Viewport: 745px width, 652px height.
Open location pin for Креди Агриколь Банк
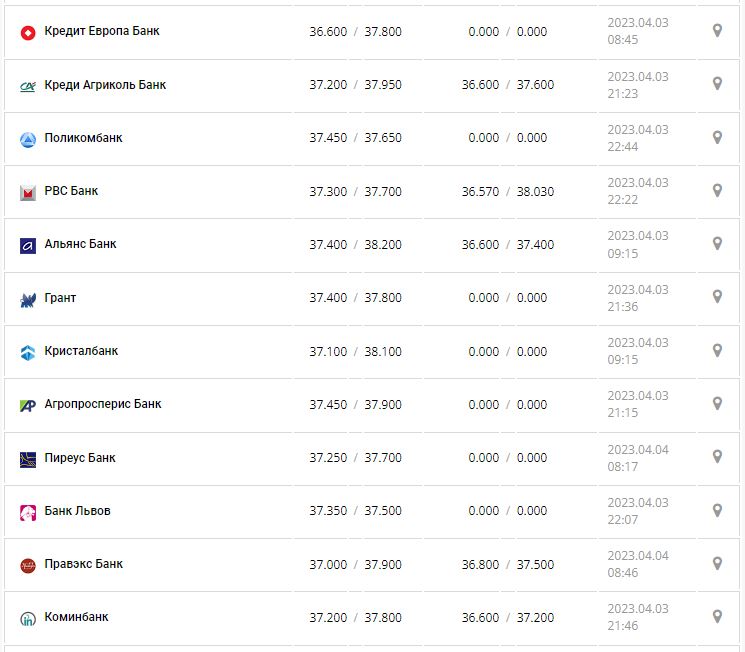click(717, 84)
